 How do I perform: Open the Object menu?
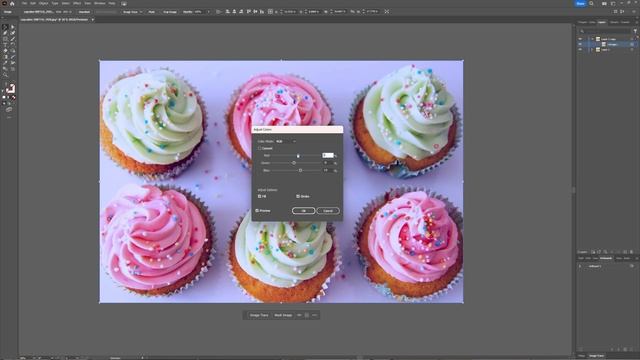(x=43, y=3)
